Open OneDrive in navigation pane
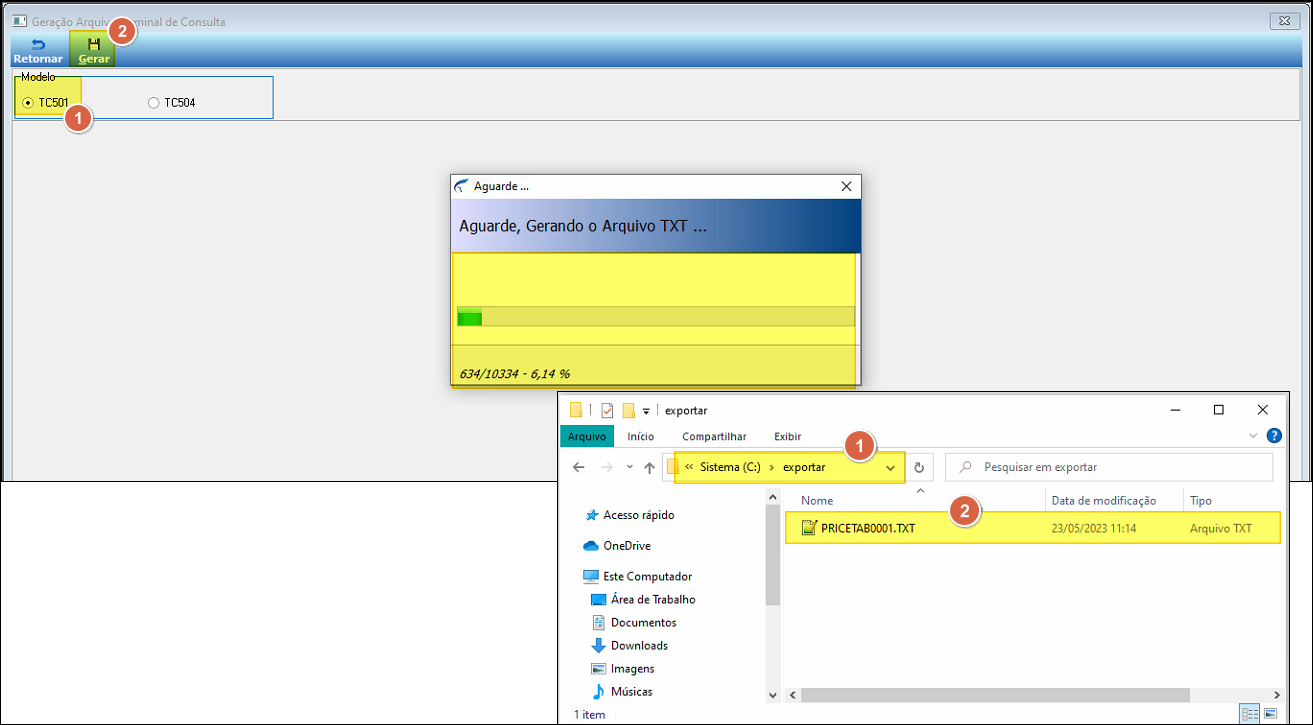 [627, 546]
